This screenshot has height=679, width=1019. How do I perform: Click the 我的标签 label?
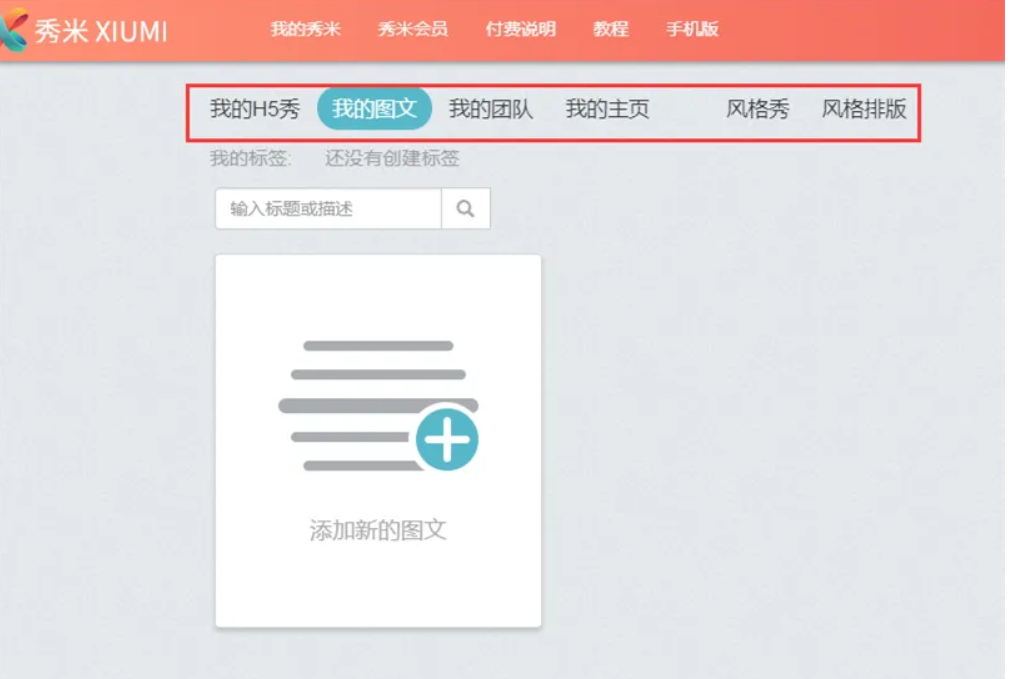pyautogui.click(x=251, y=158)
